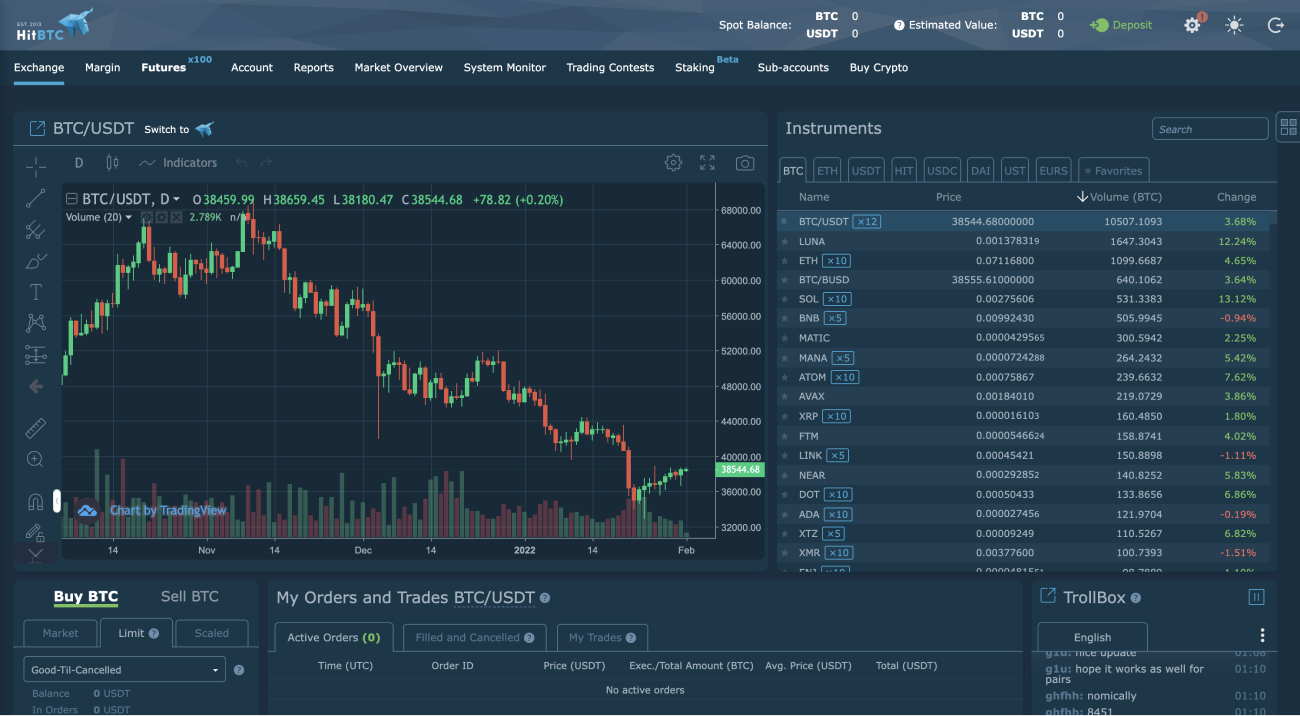Image resolution: width=1300 pixels, height=716 pixels.
Task: Switch to light theme sun icon
Action: (1234, 25)
